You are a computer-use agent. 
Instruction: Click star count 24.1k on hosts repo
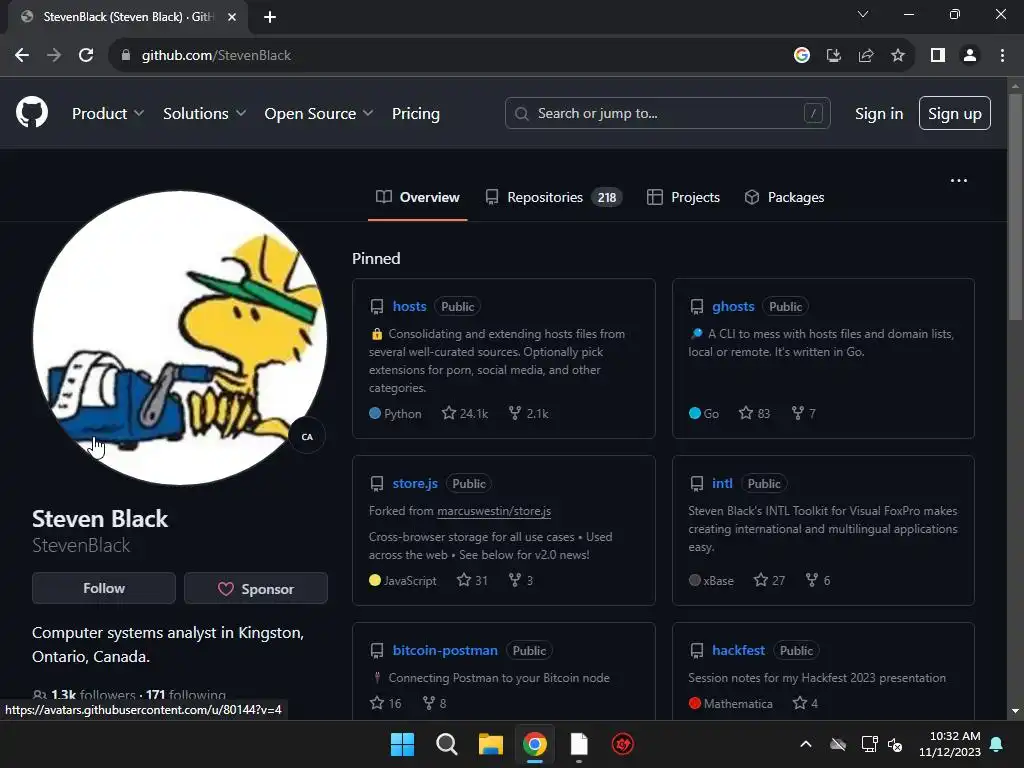click(x=465, y=413)
